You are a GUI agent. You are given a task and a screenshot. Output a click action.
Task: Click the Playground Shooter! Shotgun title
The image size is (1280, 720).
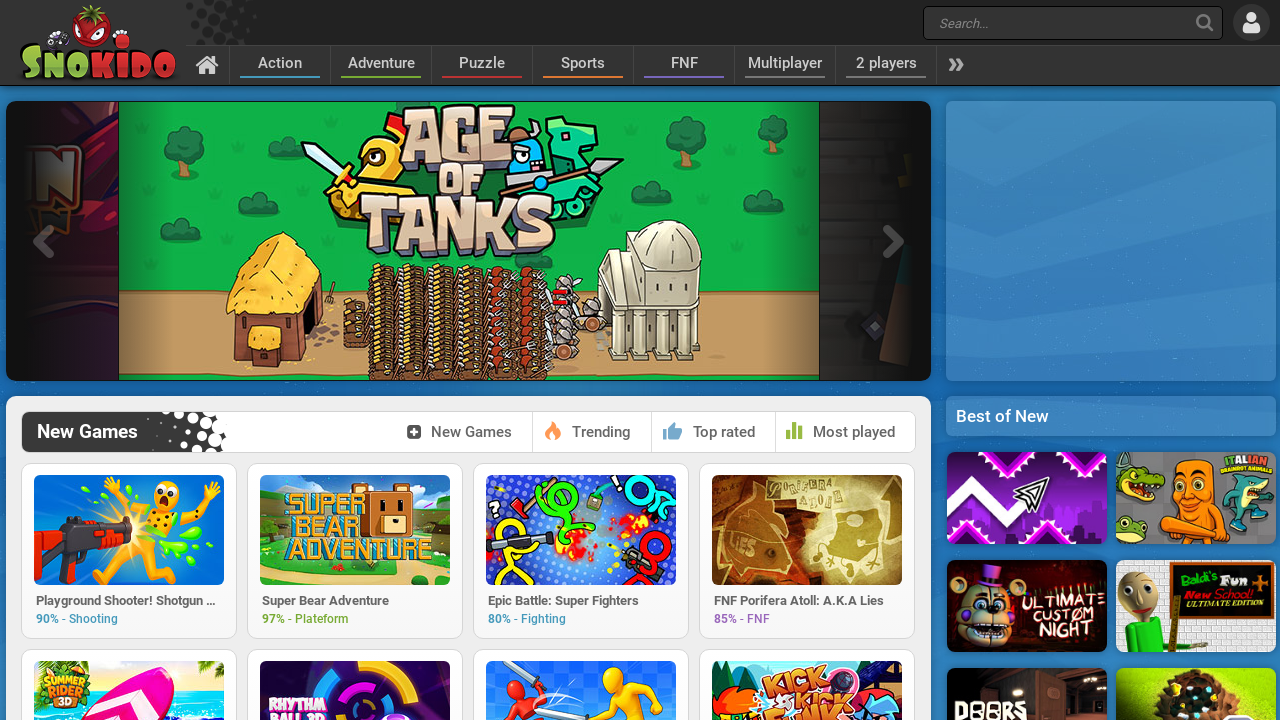click(126, 601)
